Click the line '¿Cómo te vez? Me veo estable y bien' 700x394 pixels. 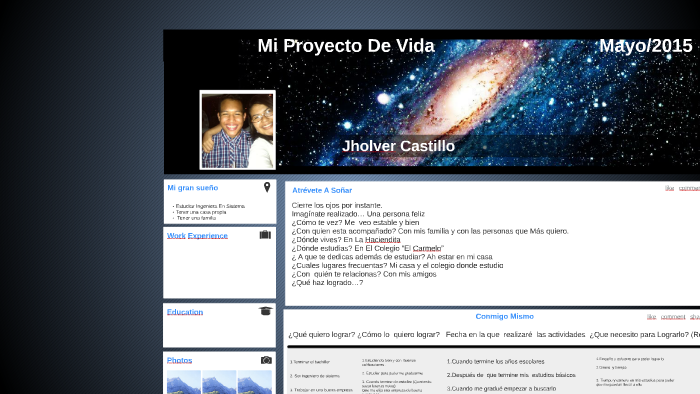coord(355,222)
